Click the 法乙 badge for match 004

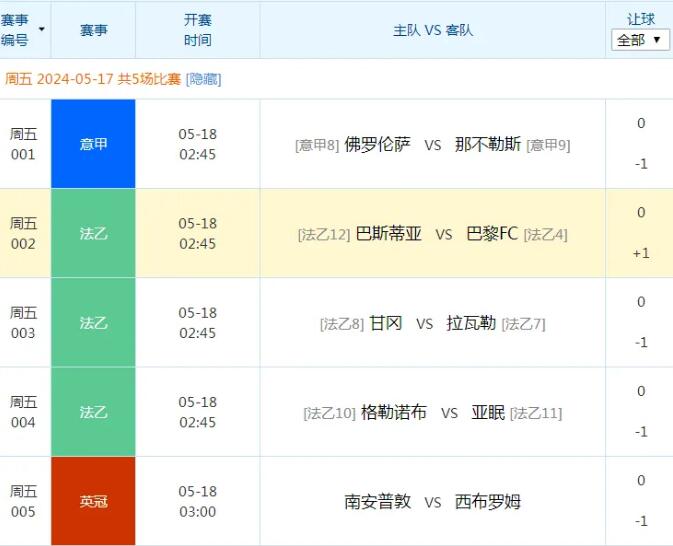(93, 413)
